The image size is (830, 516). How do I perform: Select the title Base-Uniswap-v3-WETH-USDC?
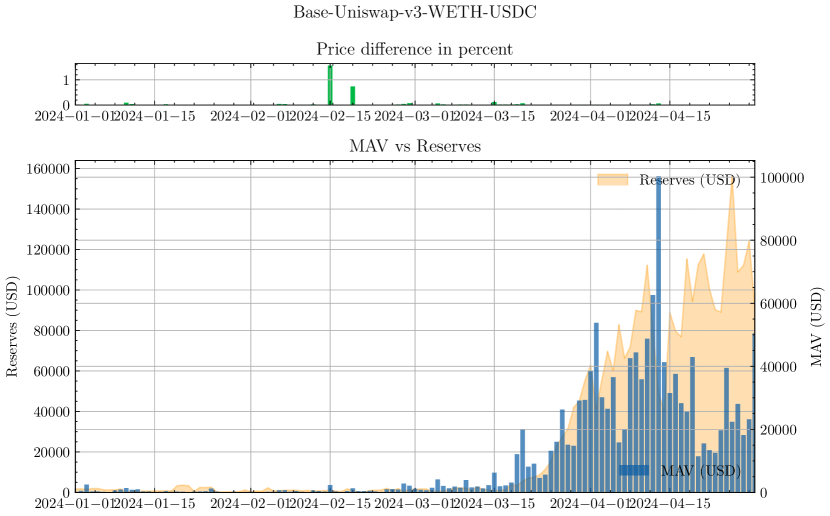415,12
